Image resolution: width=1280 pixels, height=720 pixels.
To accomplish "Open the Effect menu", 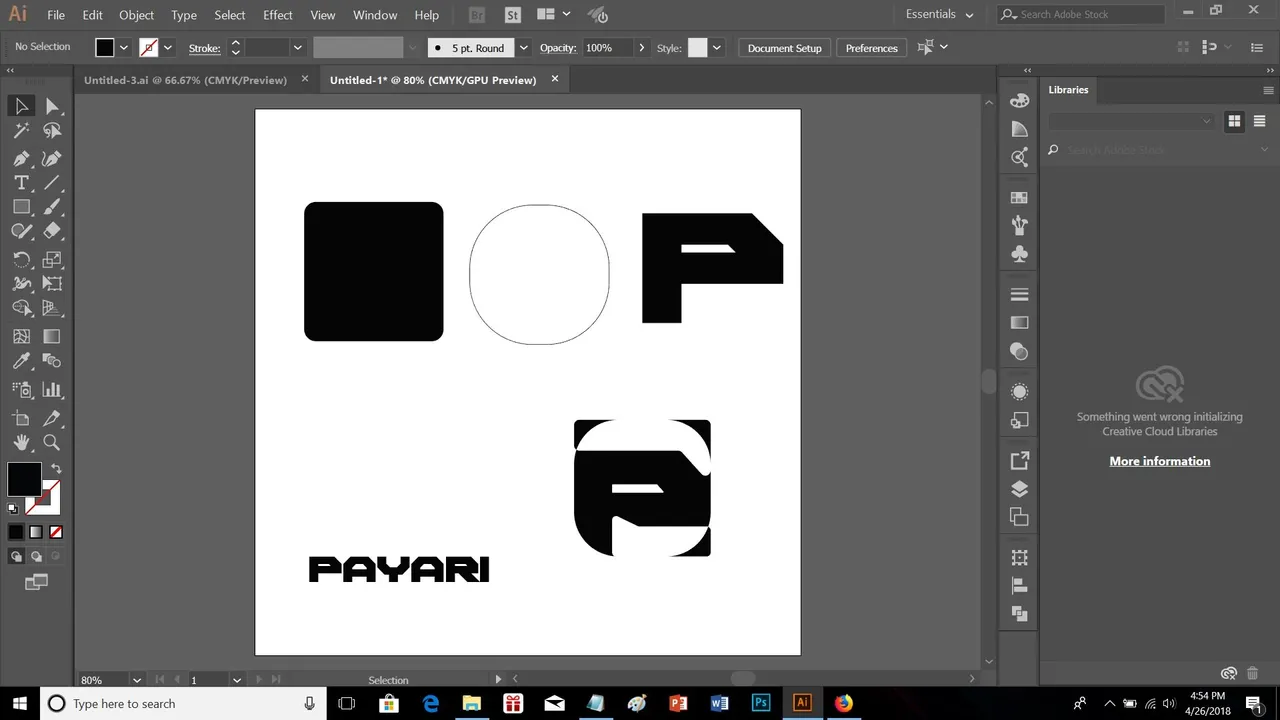I will click(278, 15).
